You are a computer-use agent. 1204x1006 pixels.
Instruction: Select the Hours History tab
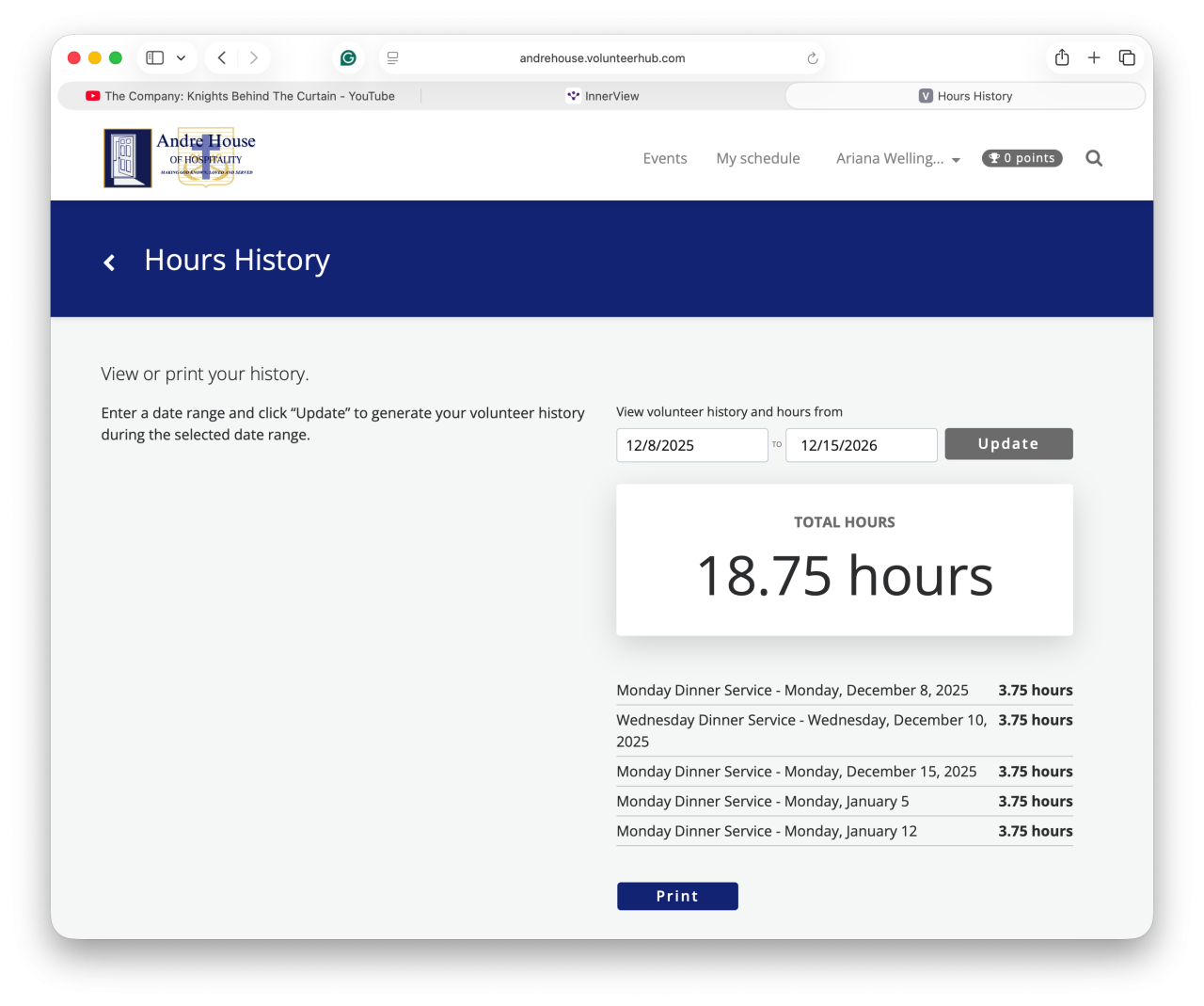965,96
